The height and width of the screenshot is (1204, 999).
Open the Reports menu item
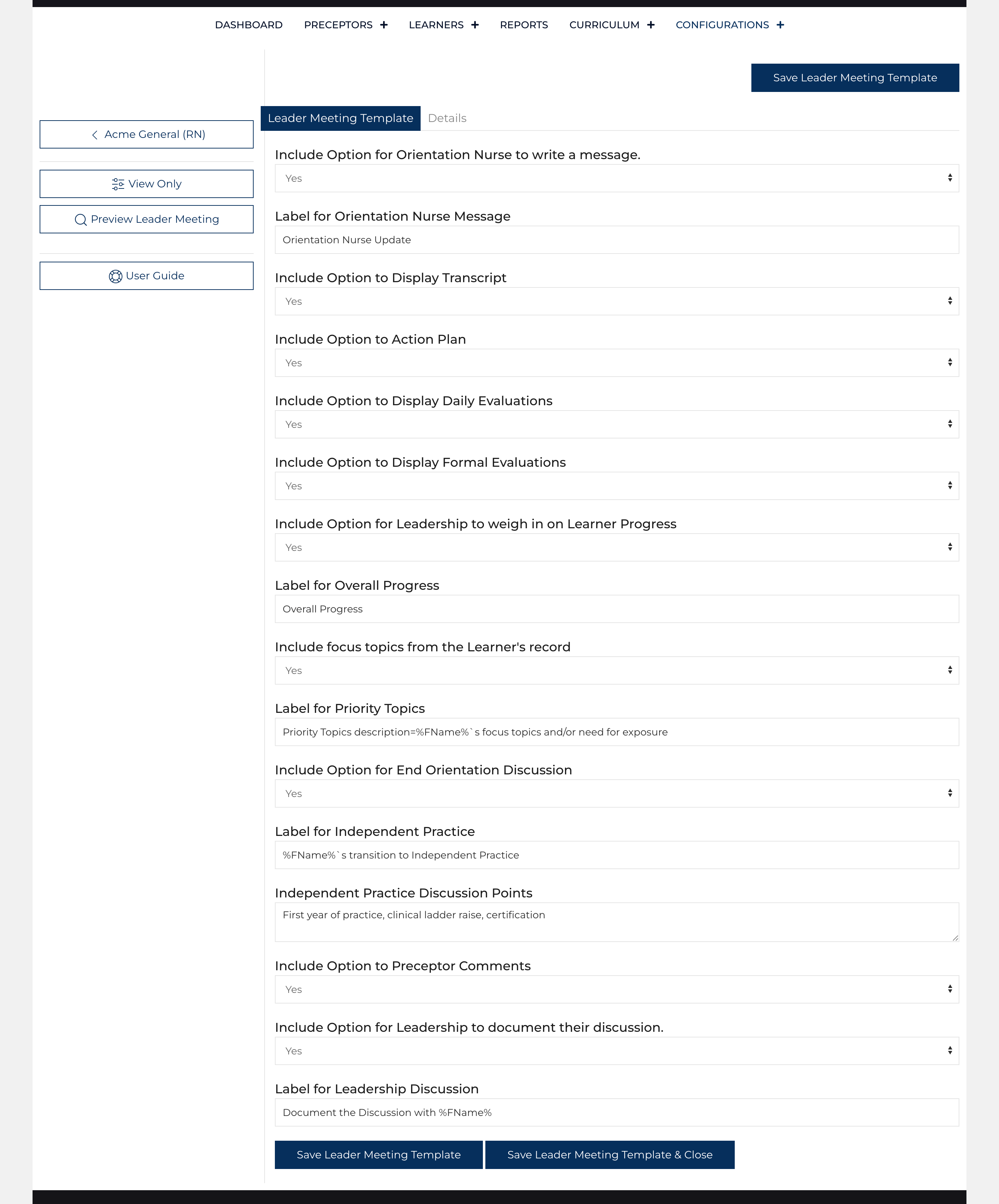click(x=524, y=25)
